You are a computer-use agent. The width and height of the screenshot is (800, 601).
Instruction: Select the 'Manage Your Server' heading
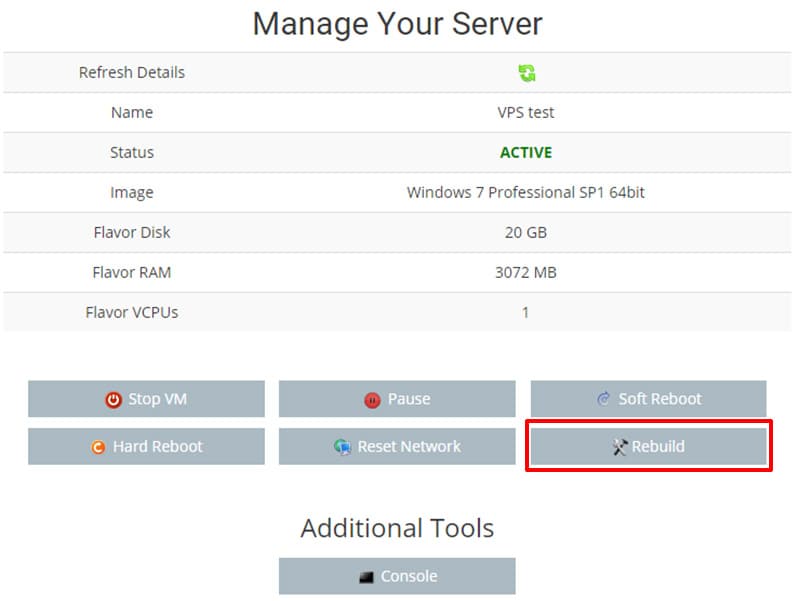[x=397, y=23]
